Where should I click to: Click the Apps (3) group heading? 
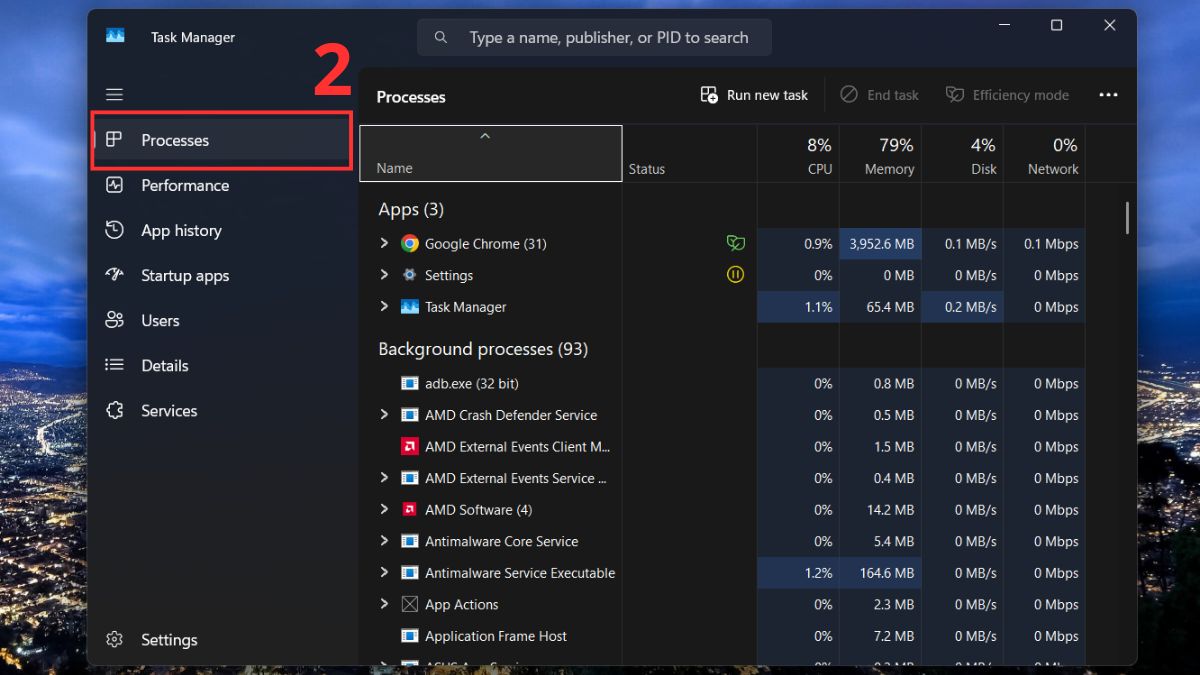pyautogui.click(x=411, y=209)
